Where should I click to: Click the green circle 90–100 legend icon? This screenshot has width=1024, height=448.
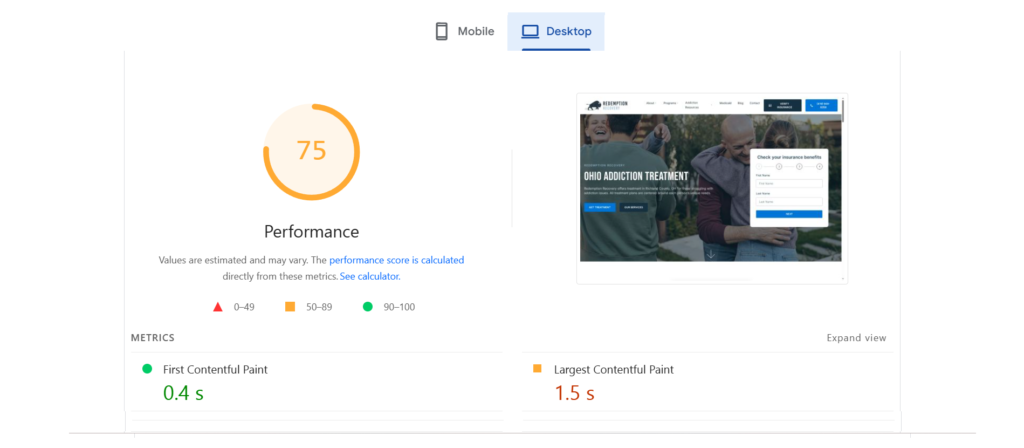click(367, 307)
